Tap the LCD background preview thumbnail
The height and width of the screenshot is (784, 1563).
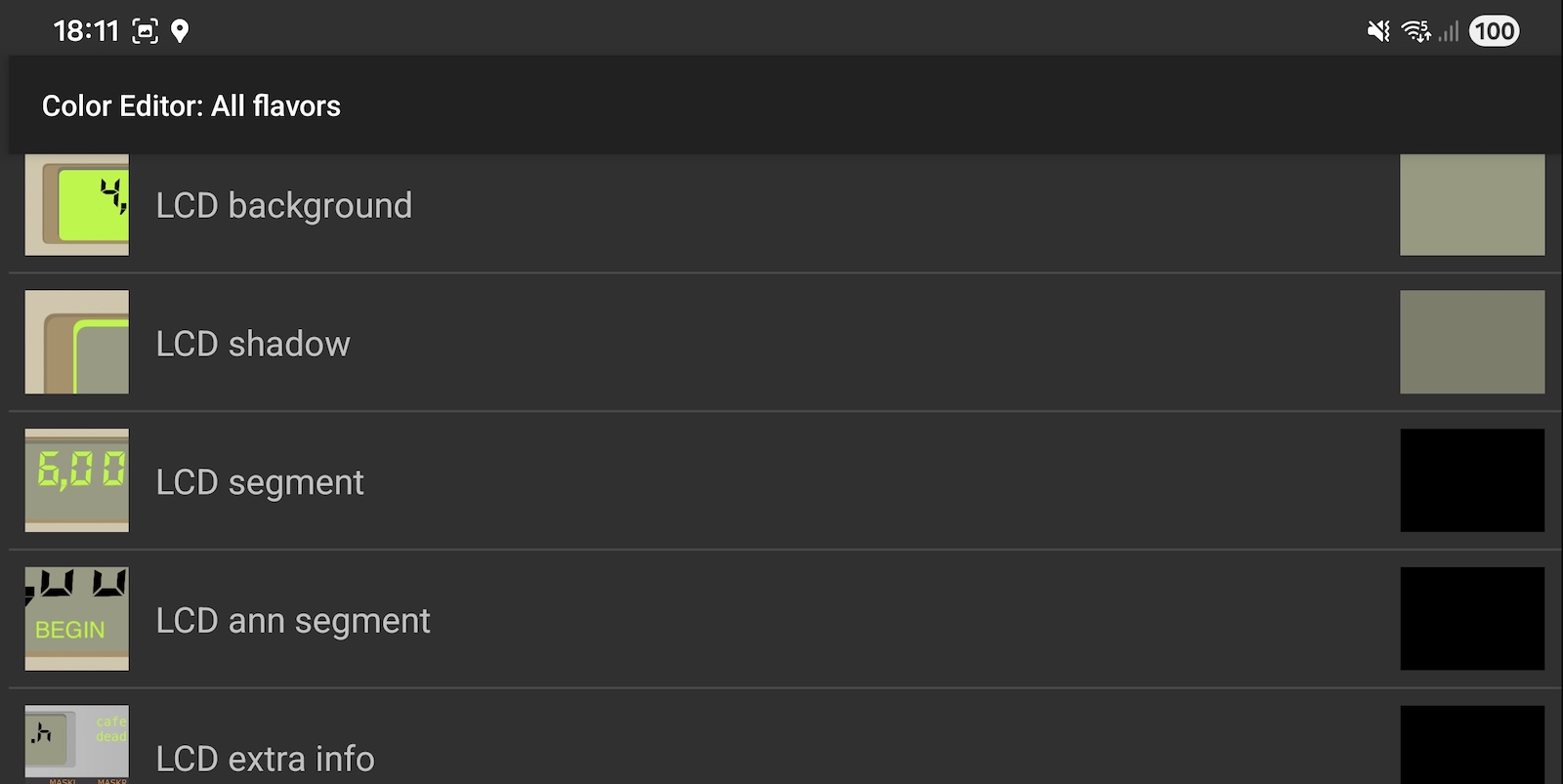76,205
